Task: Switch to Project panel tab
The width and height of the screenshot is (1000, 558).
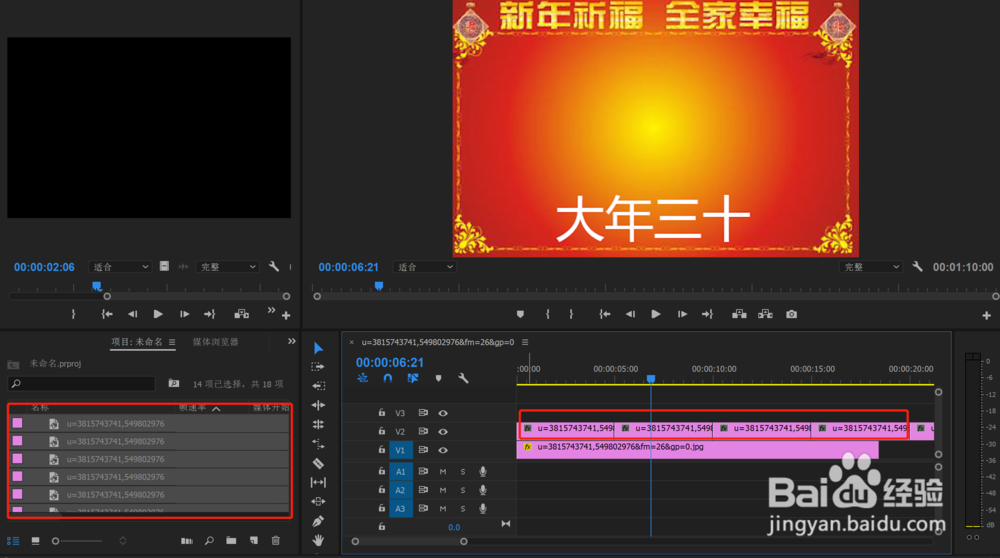Action: tap(137, 342)
